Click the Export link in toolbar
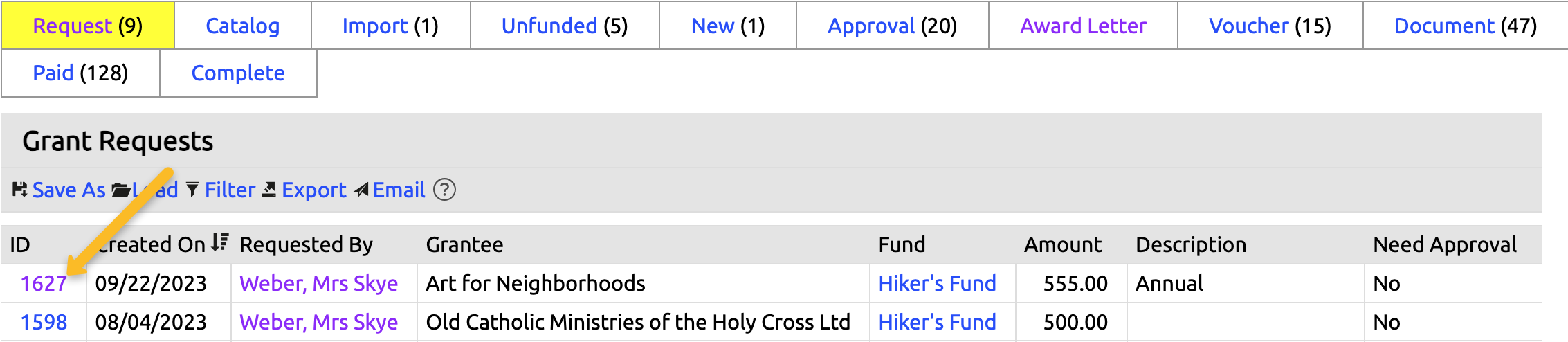The image size is (1568, 342). pos(313,190)
